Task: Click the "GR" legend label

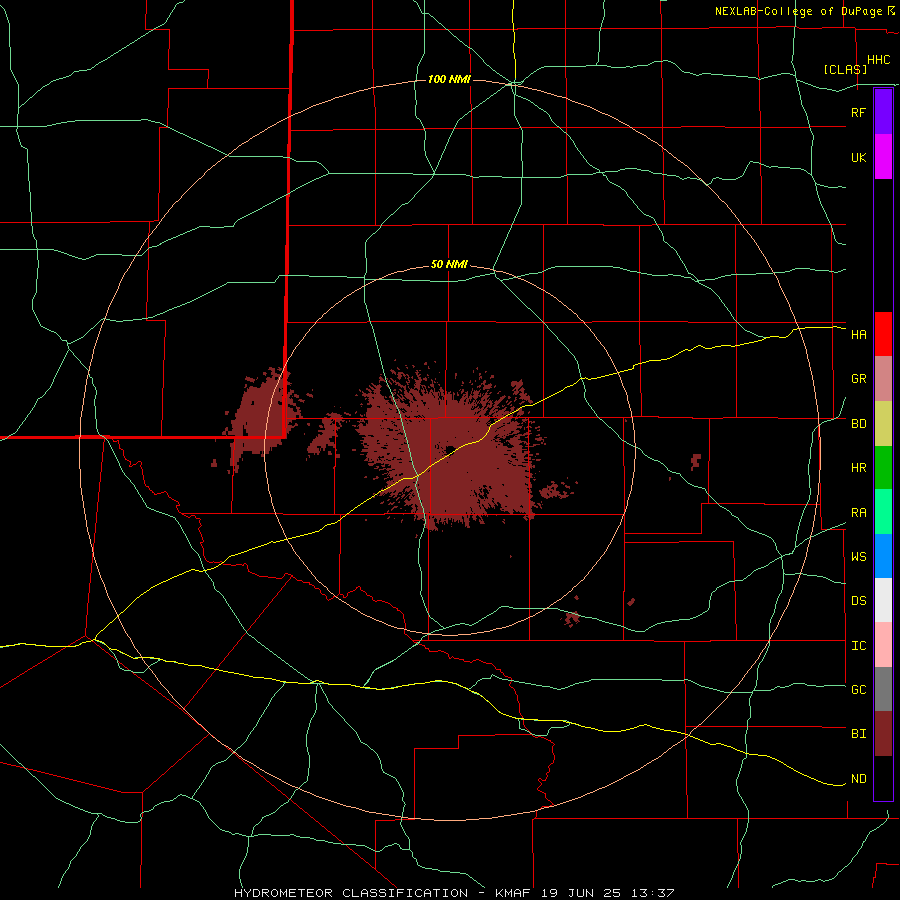Action: (858, 379)
